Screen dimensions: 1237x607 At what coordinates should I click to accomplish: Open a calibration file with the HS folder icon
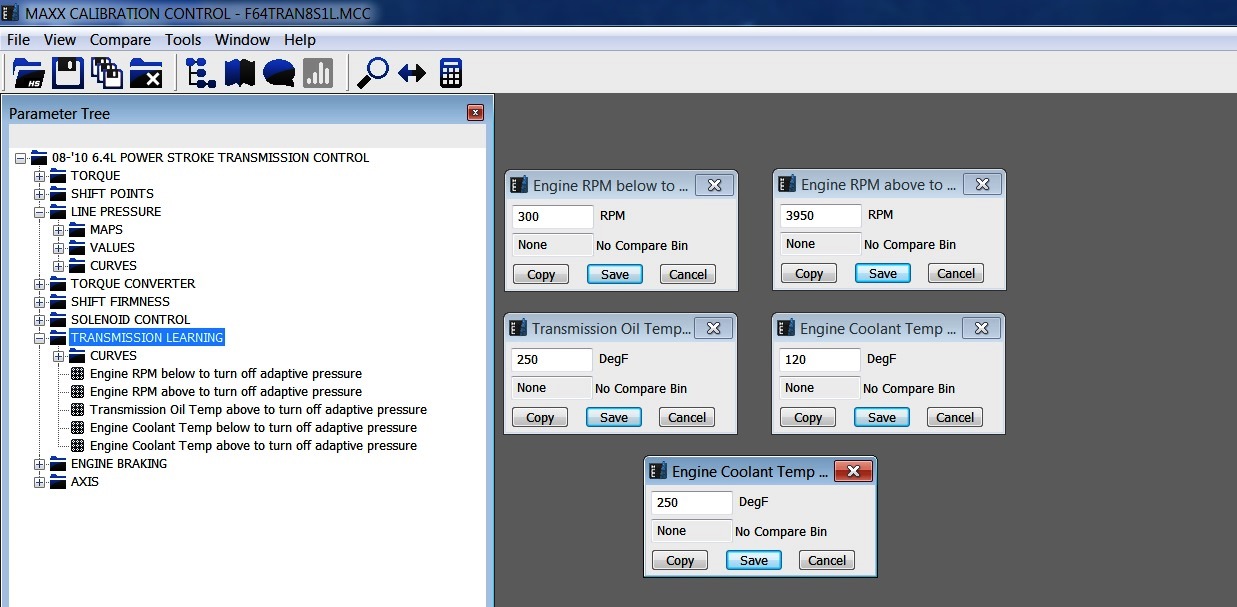[28, 73]
